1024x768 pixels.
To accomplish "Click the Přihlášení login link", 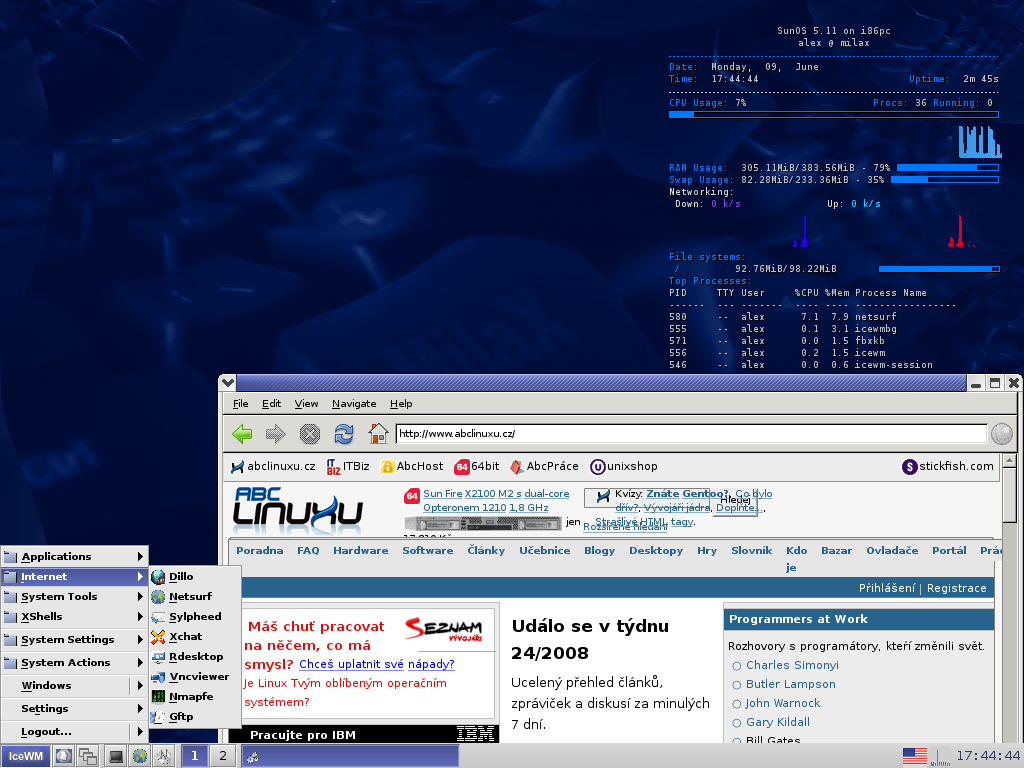I will [886, 588].
